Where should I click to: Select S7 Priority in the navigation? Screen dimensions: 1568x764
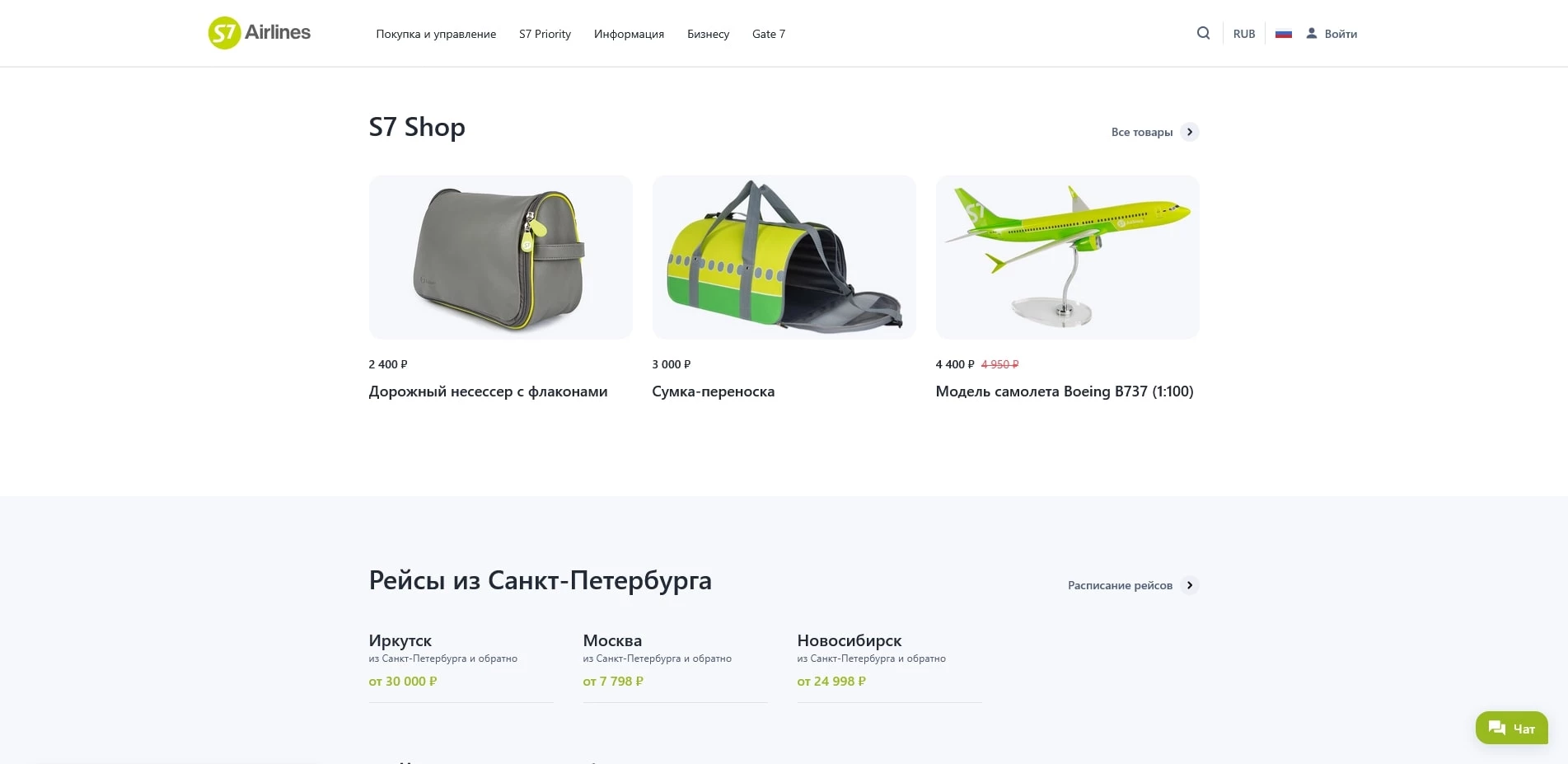(x=545, y=34)
